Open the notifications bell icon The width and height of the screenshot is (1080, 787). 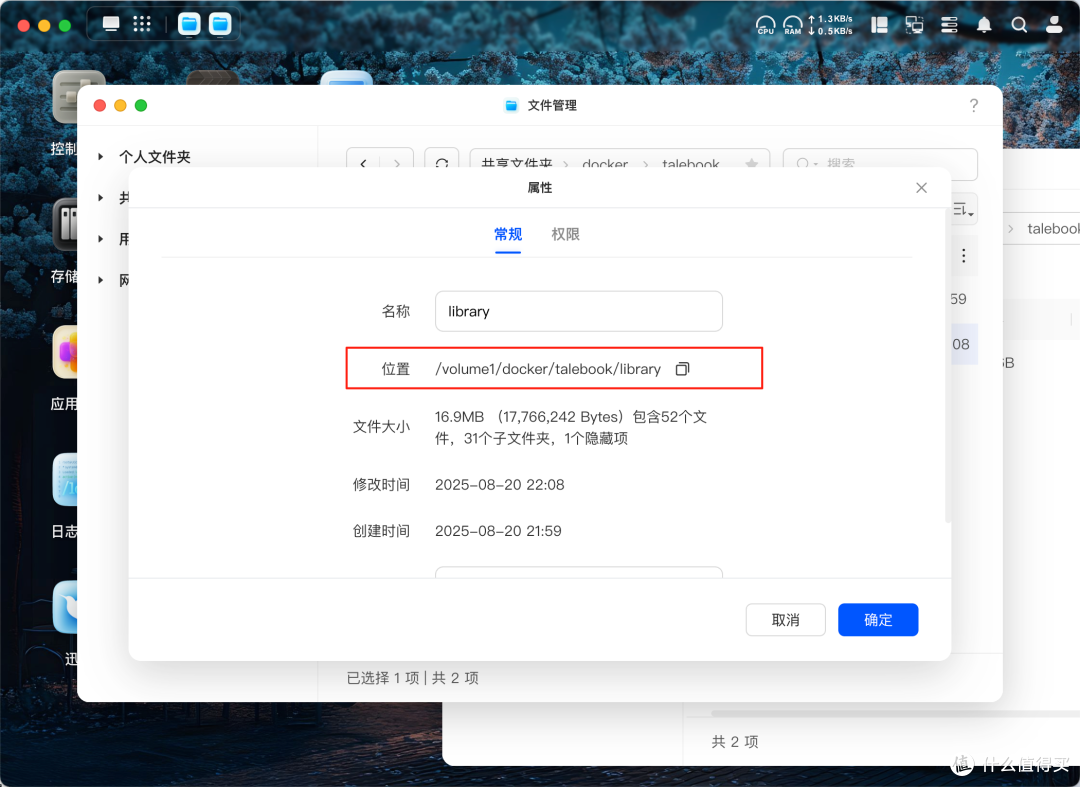click(x=984, y=25)
